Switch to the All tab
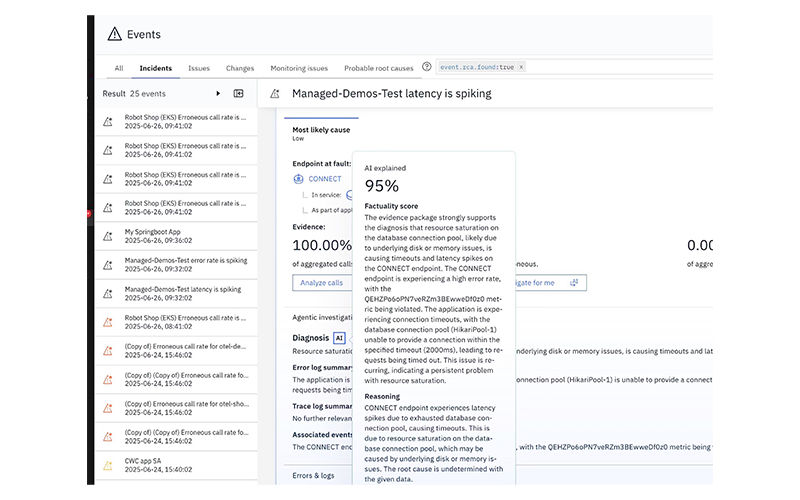The image size is (800, 500). coord(118,68)
